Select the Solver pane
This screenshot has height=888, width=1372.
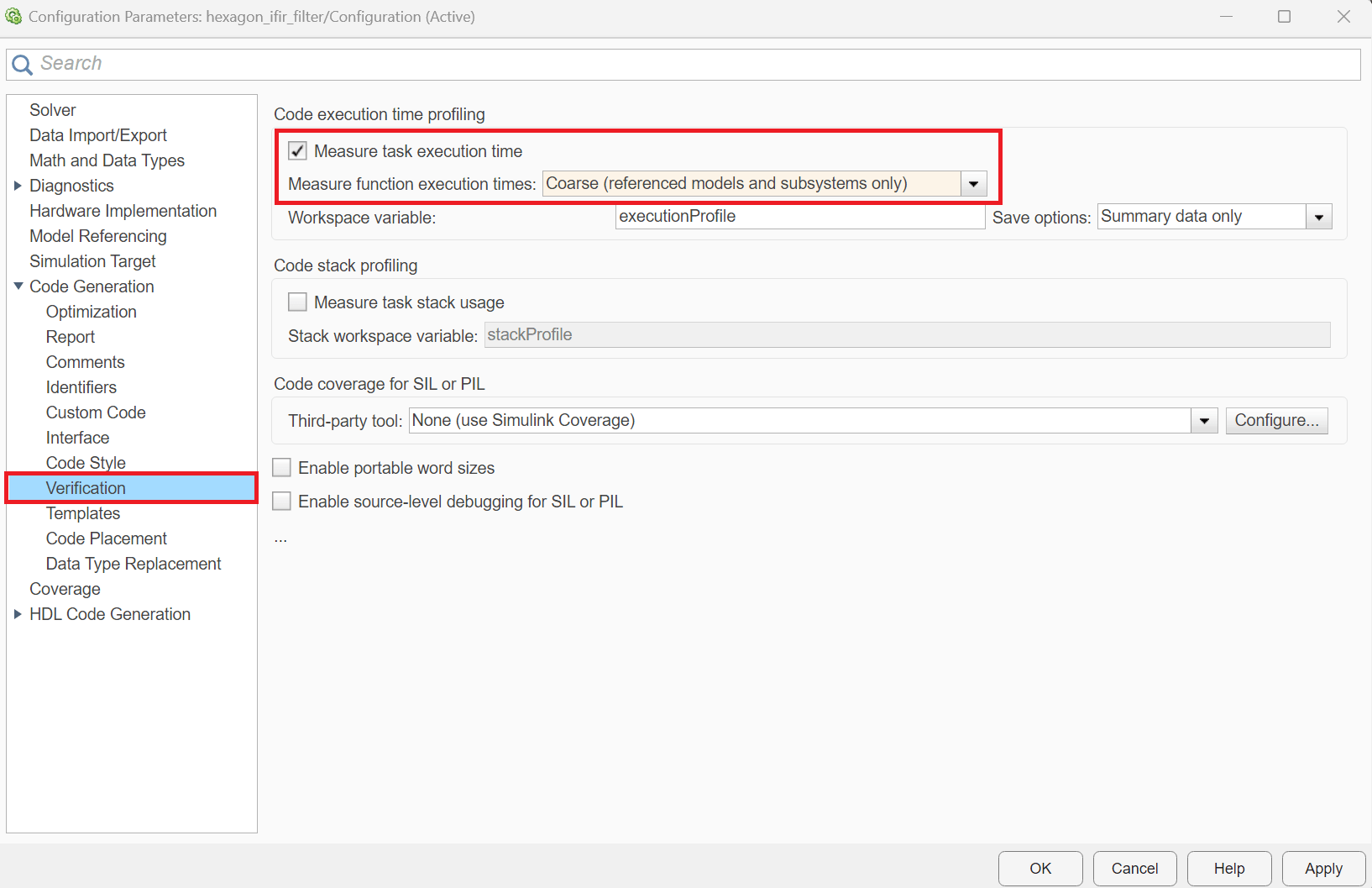[x=52, y=110]
